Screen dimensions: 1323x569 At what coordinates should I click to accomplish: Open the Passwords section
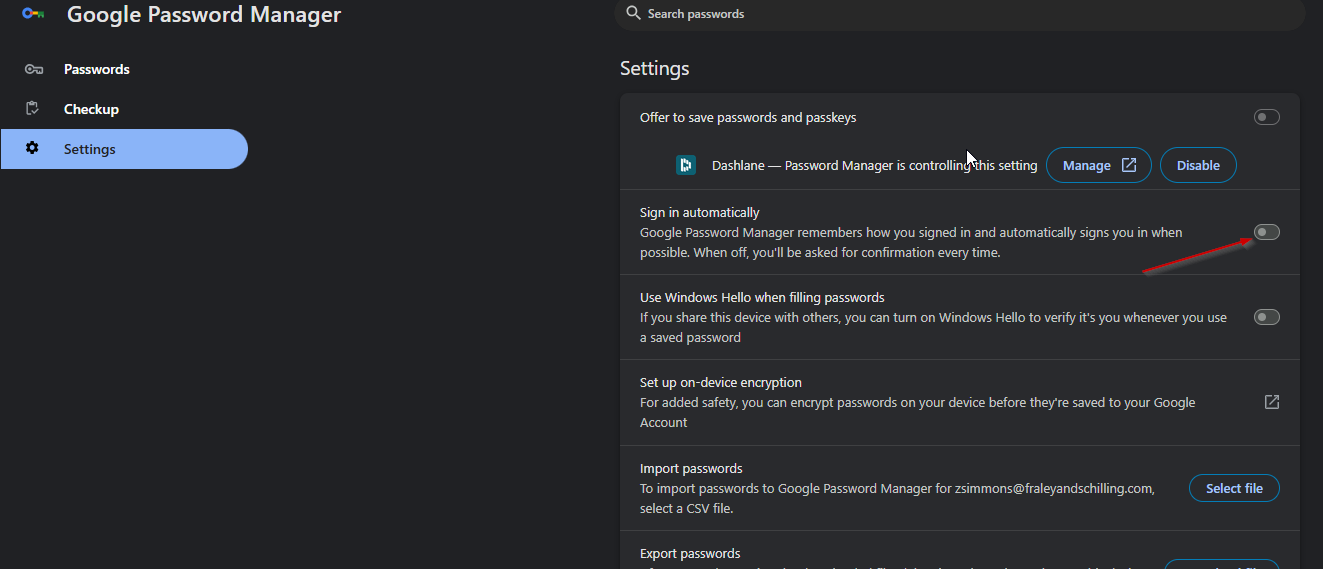(x=124, y=69)
